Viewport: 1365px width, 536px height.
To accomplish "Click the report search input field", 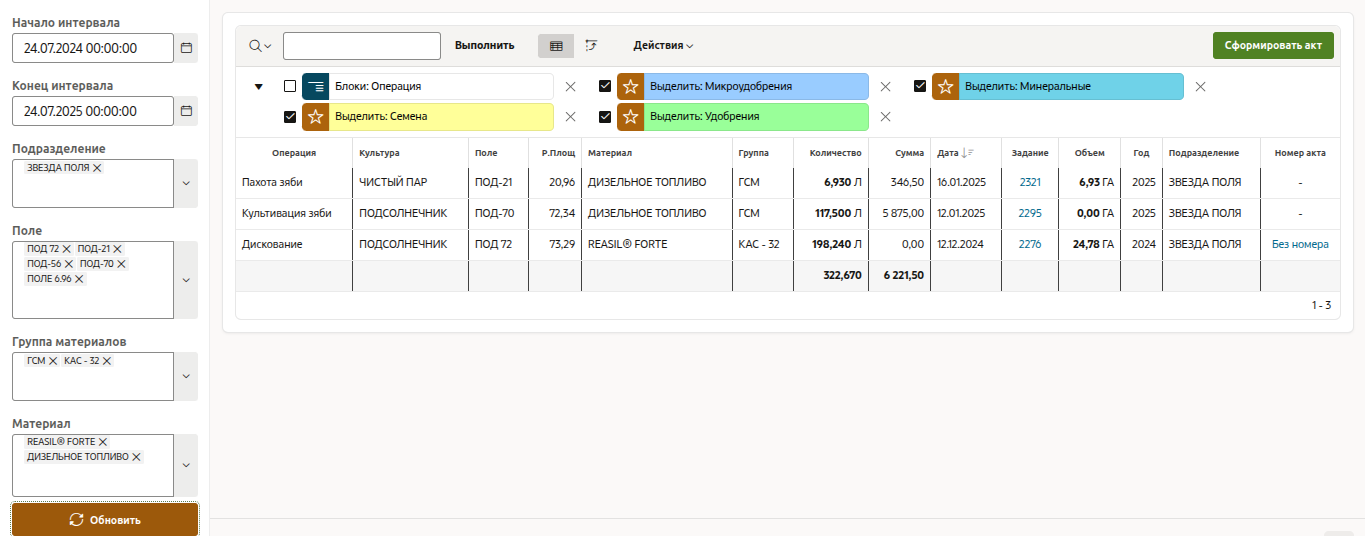I will tap(361, 46).
